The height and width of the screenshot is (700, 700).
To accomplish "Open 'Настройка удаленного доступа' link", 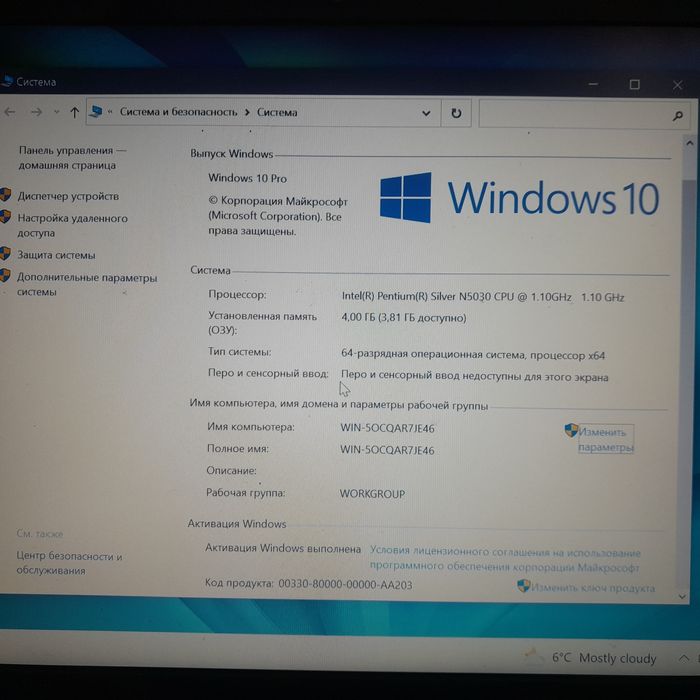I will click(72, 225).
